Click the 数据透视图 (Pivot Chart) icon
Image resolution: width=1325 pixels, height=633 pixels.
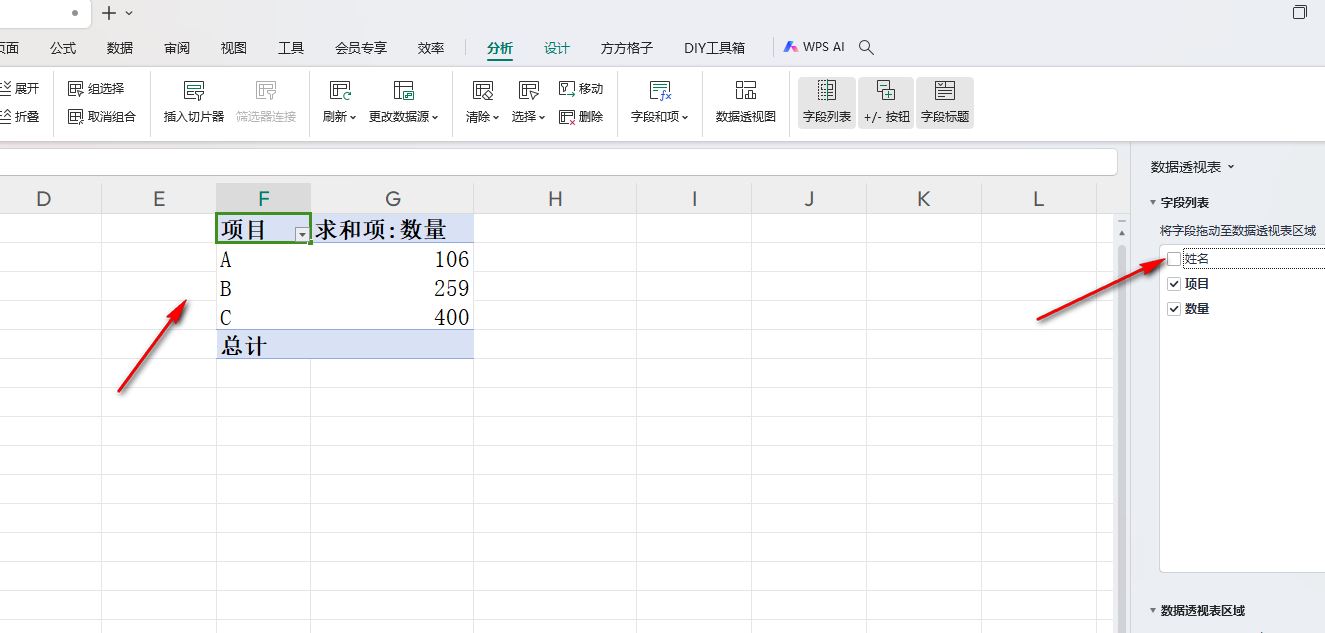point(745,92)
